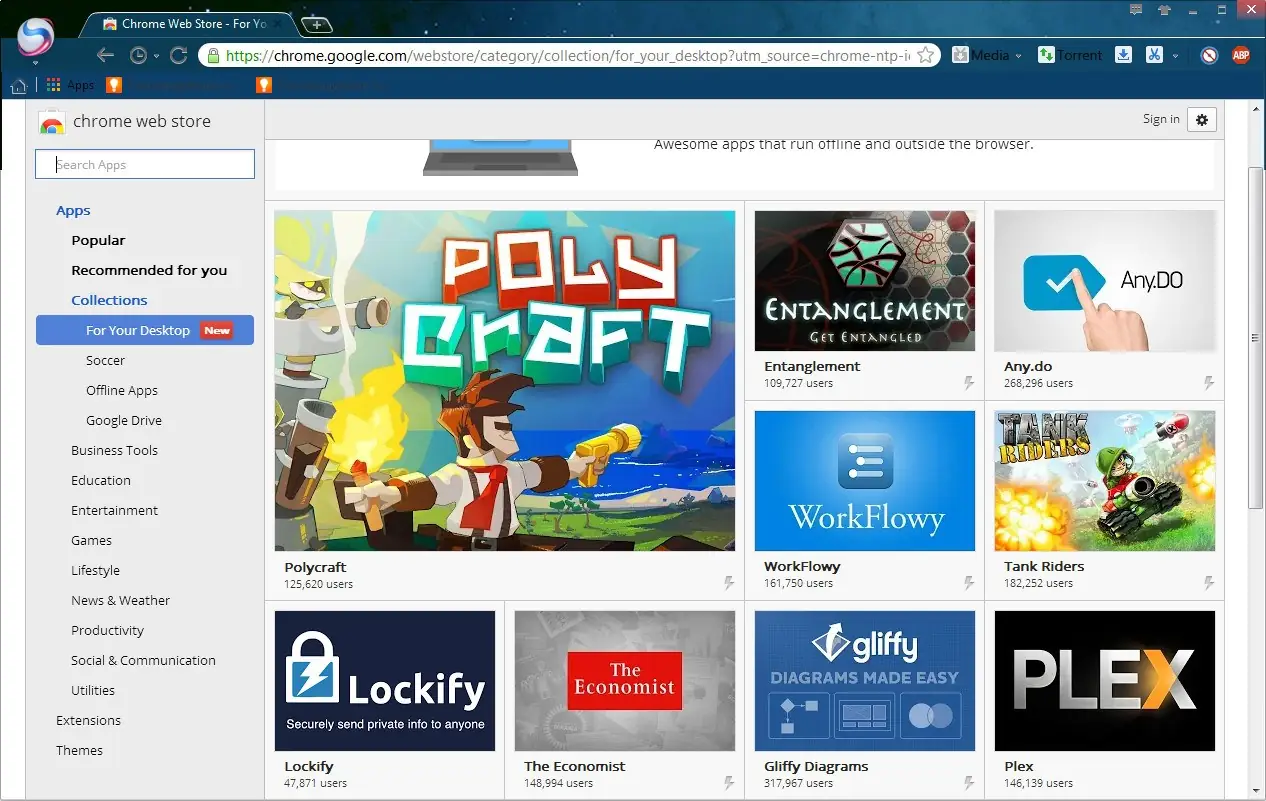Viewport: 1266px width, 801px height.
Task: Bookmark this page with the star
Action: [926, 55]
